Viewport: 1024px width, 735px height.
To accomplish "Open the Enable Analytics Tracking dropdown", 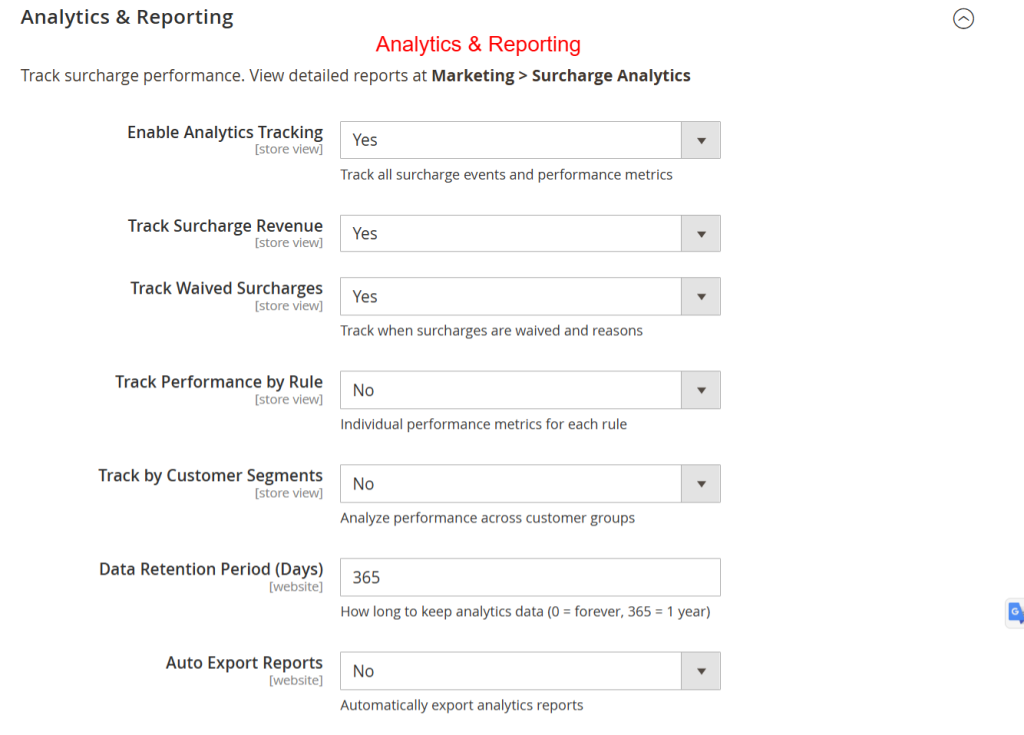I will click(510, 140).
